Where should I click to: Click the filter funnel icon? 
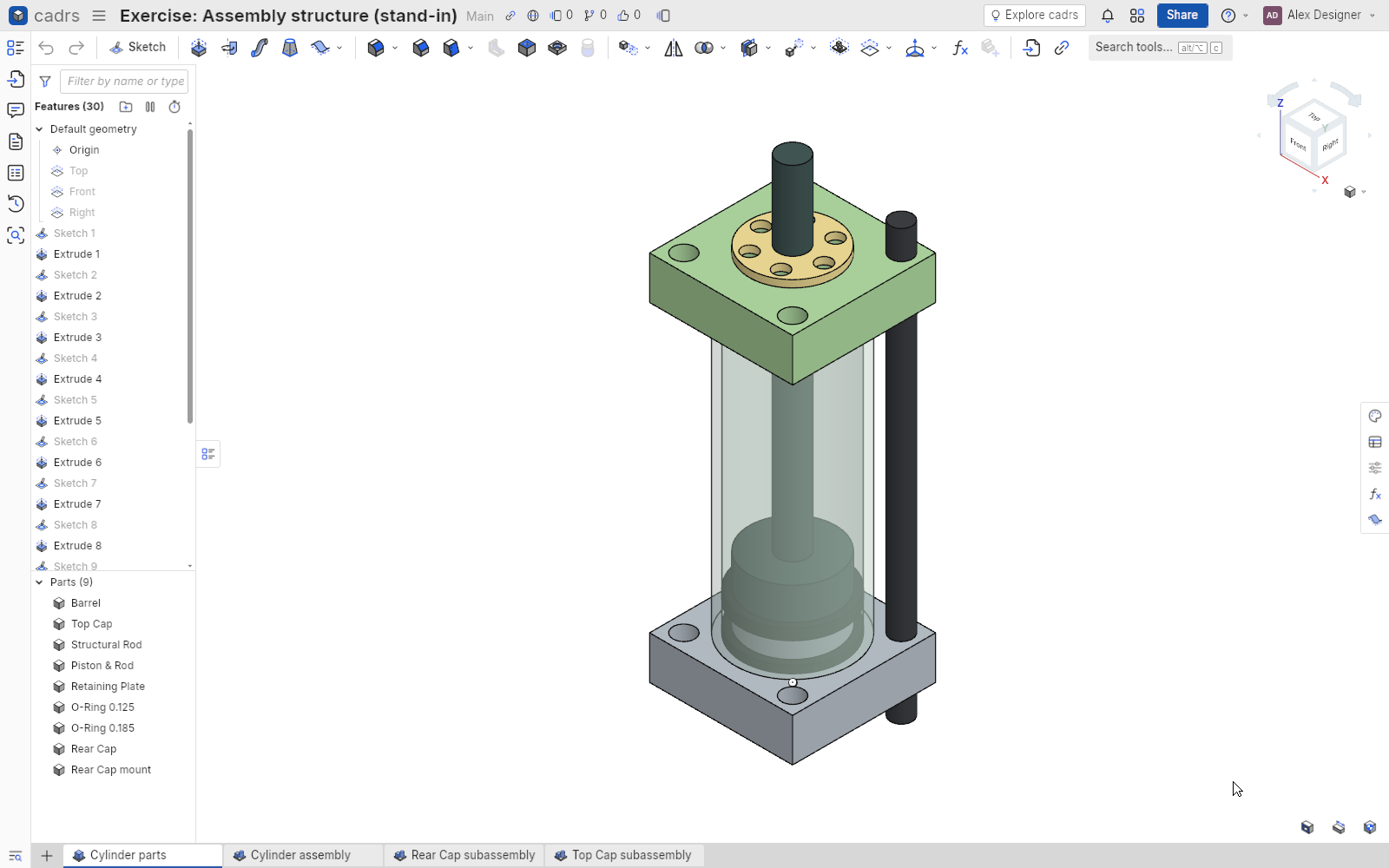click(x=45, y=82)
